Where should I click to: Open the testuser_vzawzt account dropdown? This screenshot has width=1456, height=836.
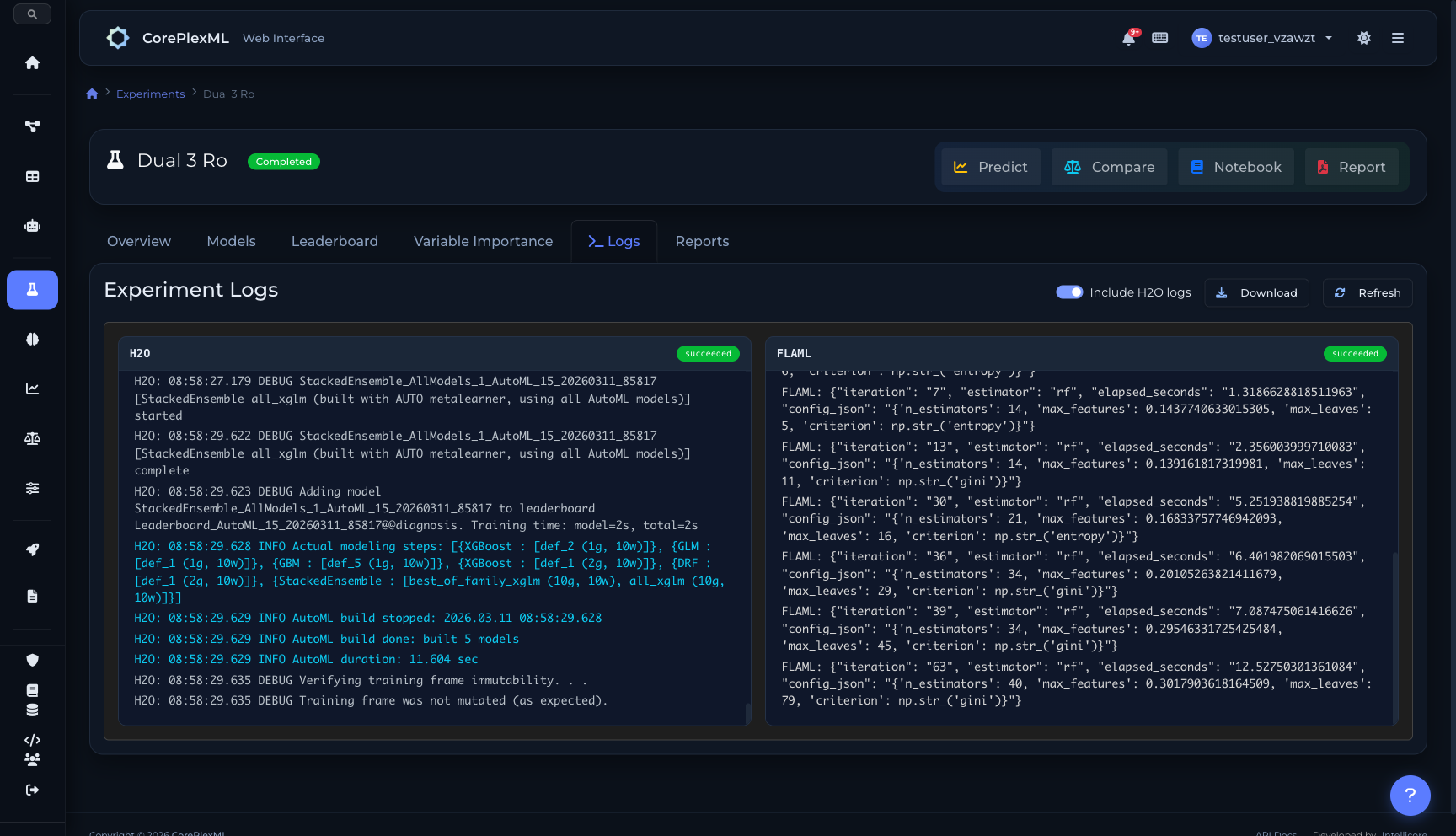tap(1261, 38)
